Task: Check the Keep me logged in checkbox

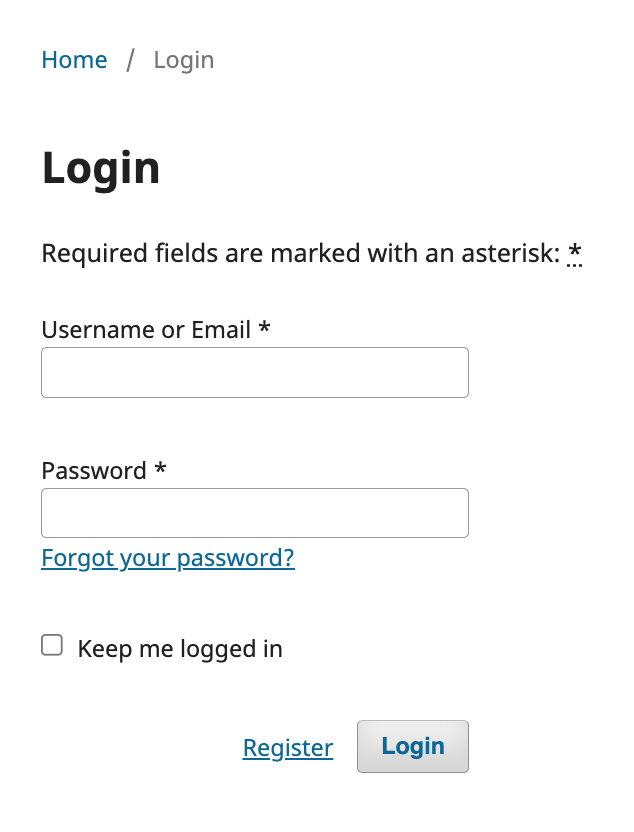Action: [52, 645]
